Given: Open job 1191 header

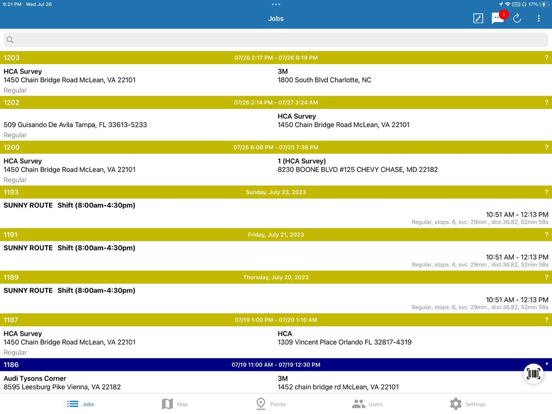Looking at the screenshot, I should coord(276,235).
